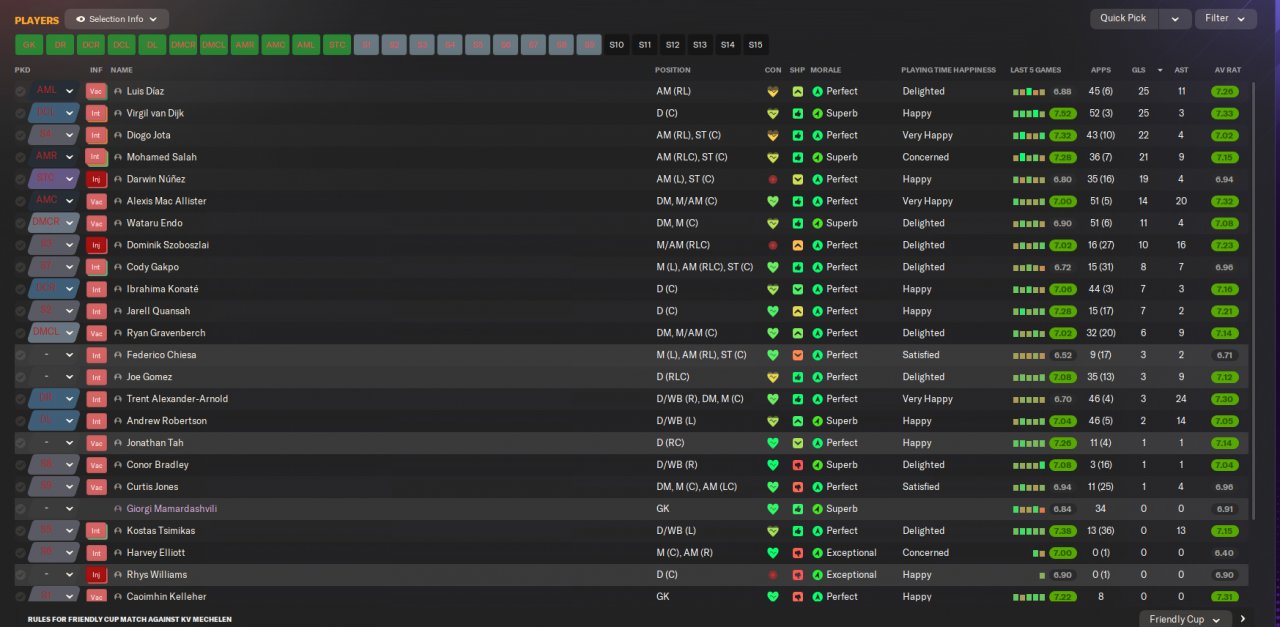1280x627 pixels.
Task: Click the sharpness icon for Federico Chiesa
Action: click(x=798, y=355)
